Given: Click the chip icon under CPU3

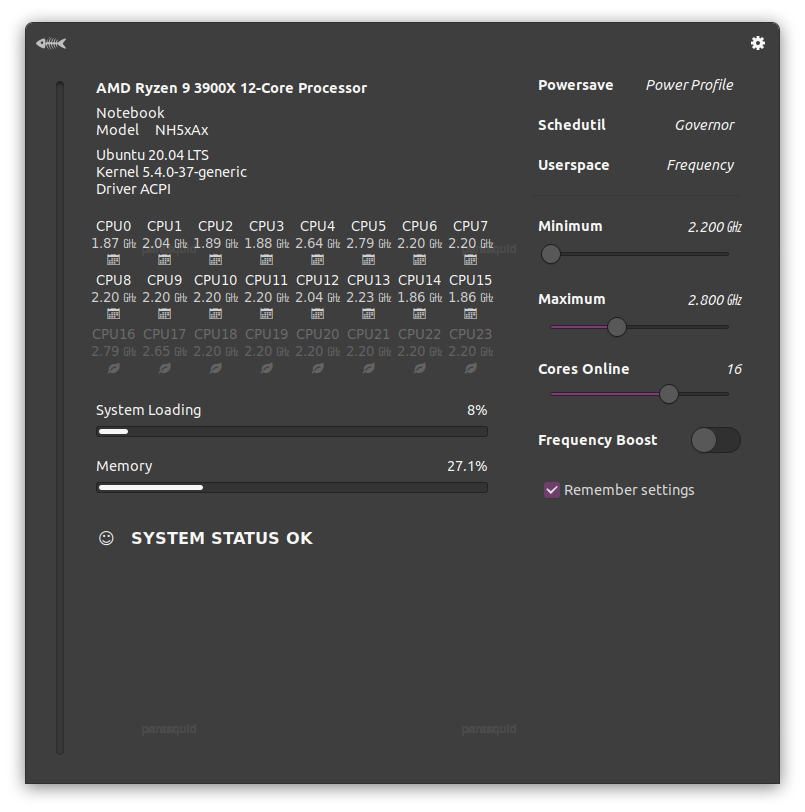Looking at the screenshot, I should [x=266, y=259].
